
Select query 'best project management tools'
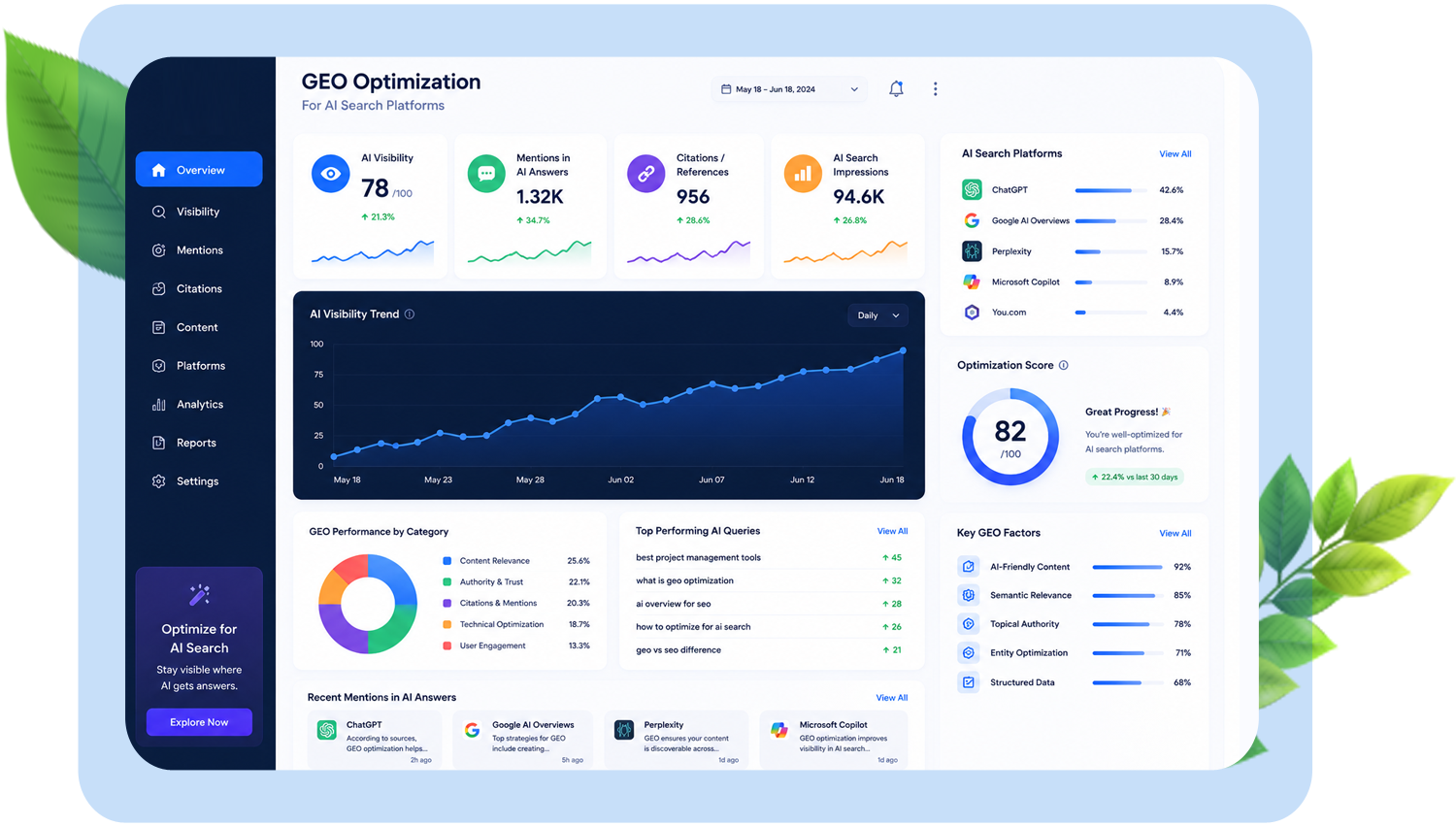(698, 558)
